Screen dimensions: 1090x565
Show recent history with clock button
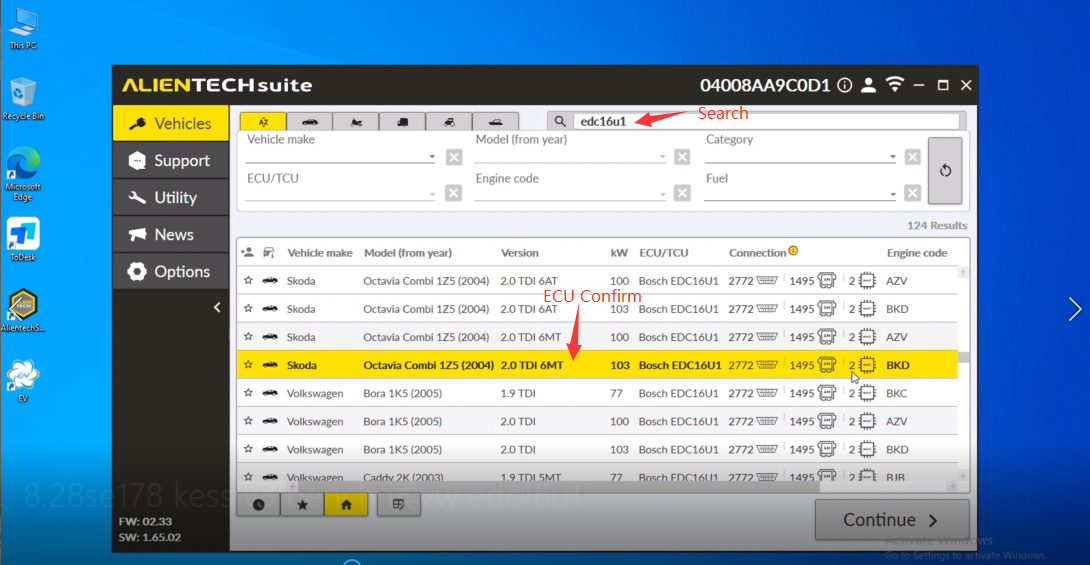pos(259,505)
